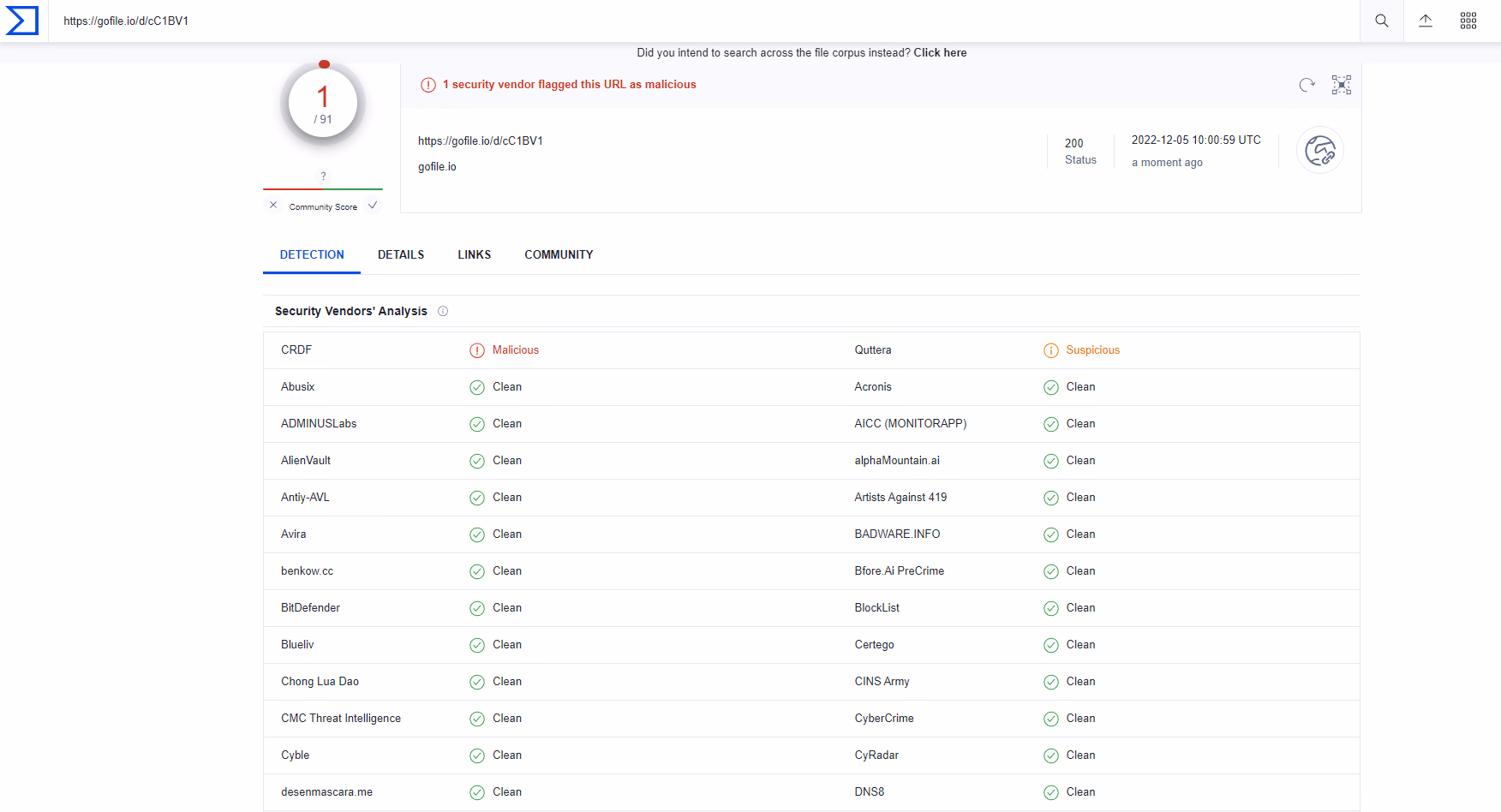This screenshot has height=812, width=1501.
Task: Click the malicious warning icon in banner
Action: [x=428, y=85]
